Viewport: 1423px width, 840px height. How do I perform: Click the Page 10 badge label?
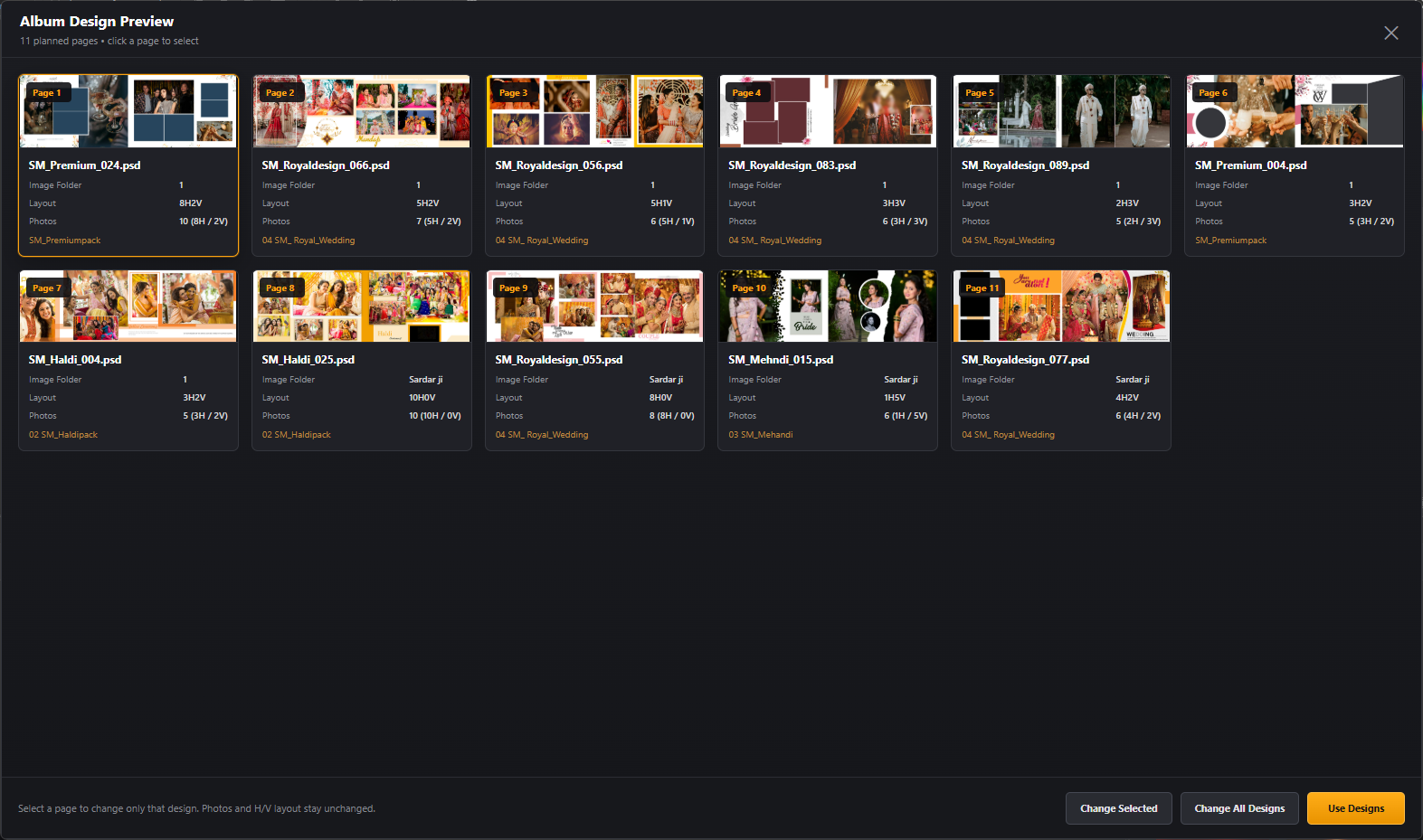749,288
